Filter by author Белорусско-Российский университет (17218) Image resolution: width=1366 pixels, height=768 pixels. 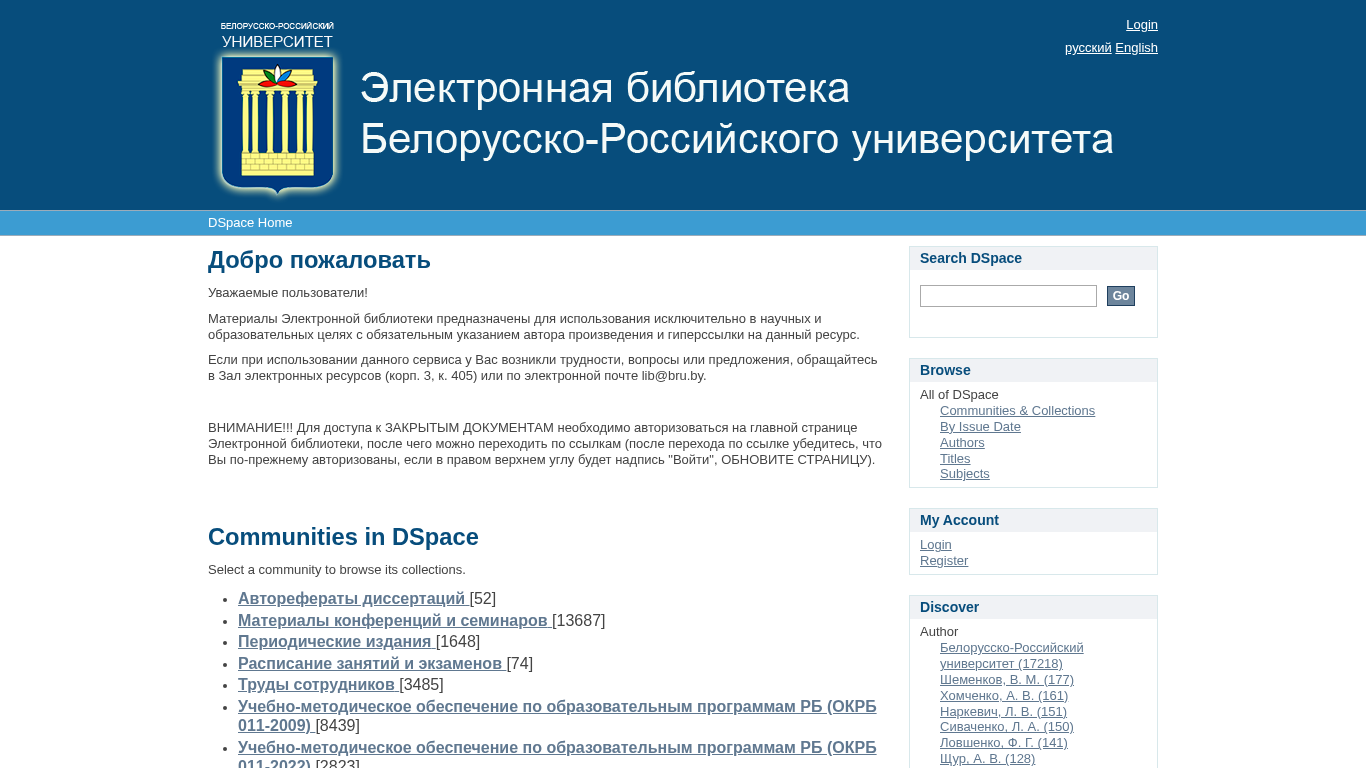click(1012, 656)
